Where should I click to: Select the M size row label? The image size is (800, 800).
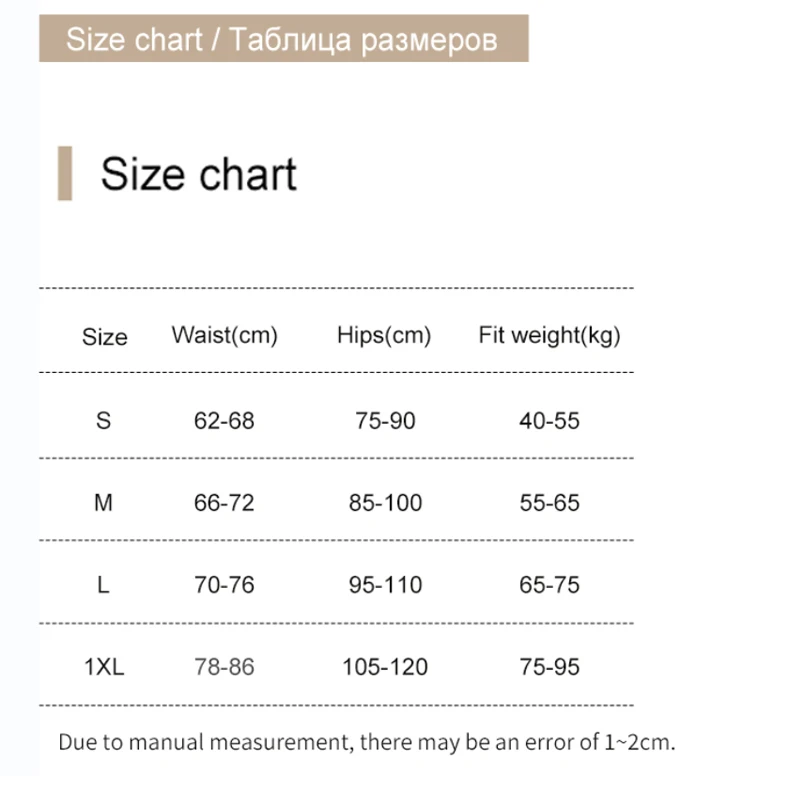(x=104, y=503)
